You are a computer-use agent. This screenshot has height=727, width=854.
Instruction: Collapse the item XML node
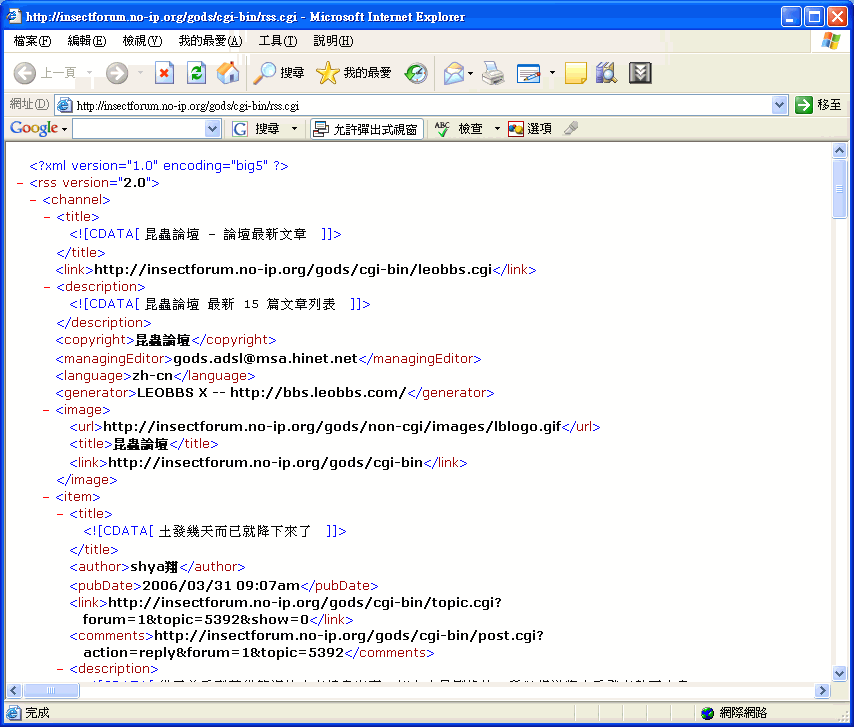[47, 497]
